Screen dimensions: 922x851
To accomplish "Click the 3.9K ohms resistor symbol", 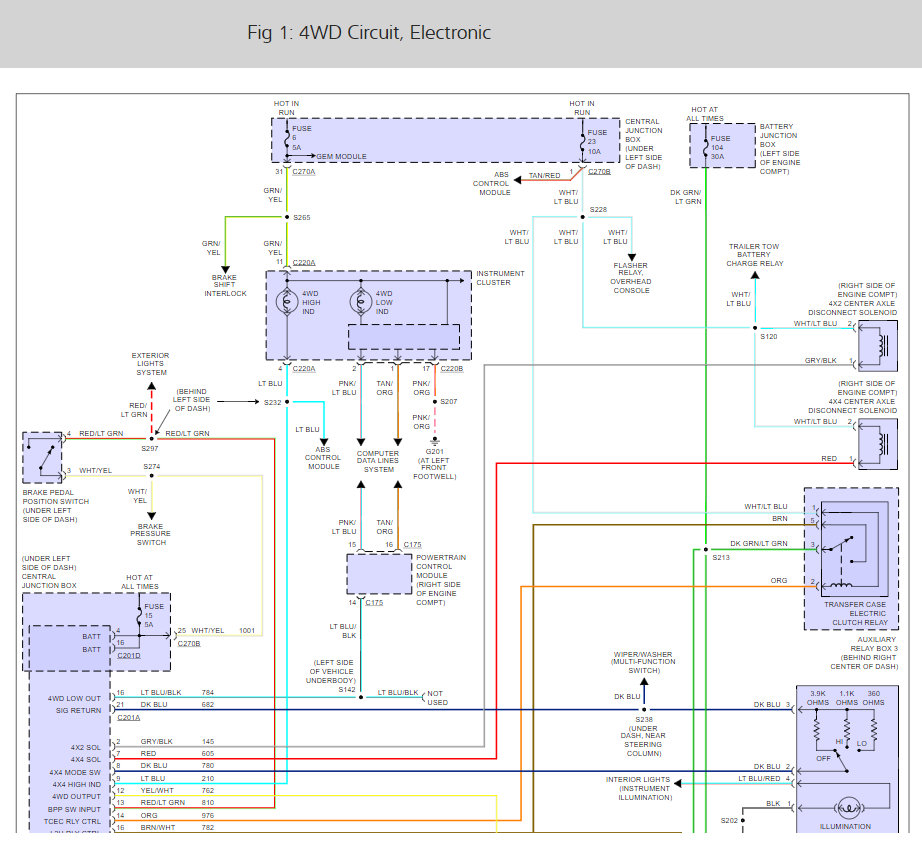I will [x=816, y=730].
